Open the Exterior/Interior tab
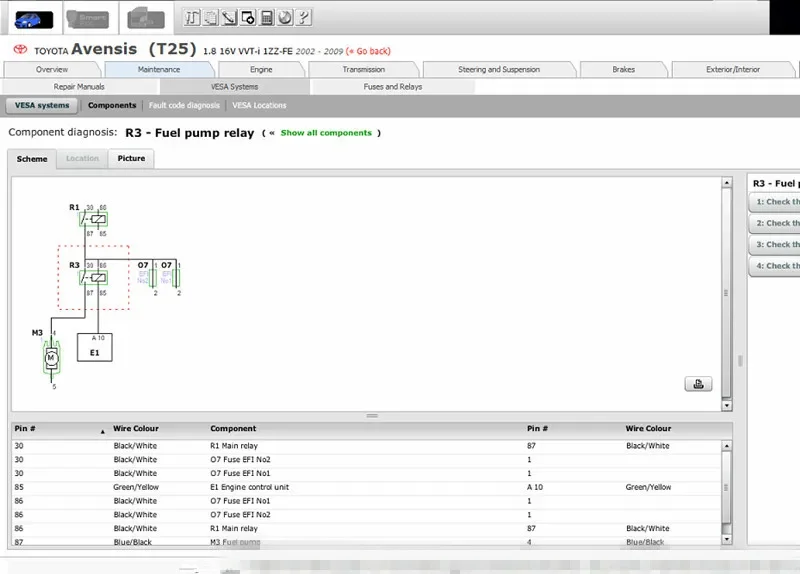This screenshot has height=574, width=800. pyautogui.click(x=733, y=69)
